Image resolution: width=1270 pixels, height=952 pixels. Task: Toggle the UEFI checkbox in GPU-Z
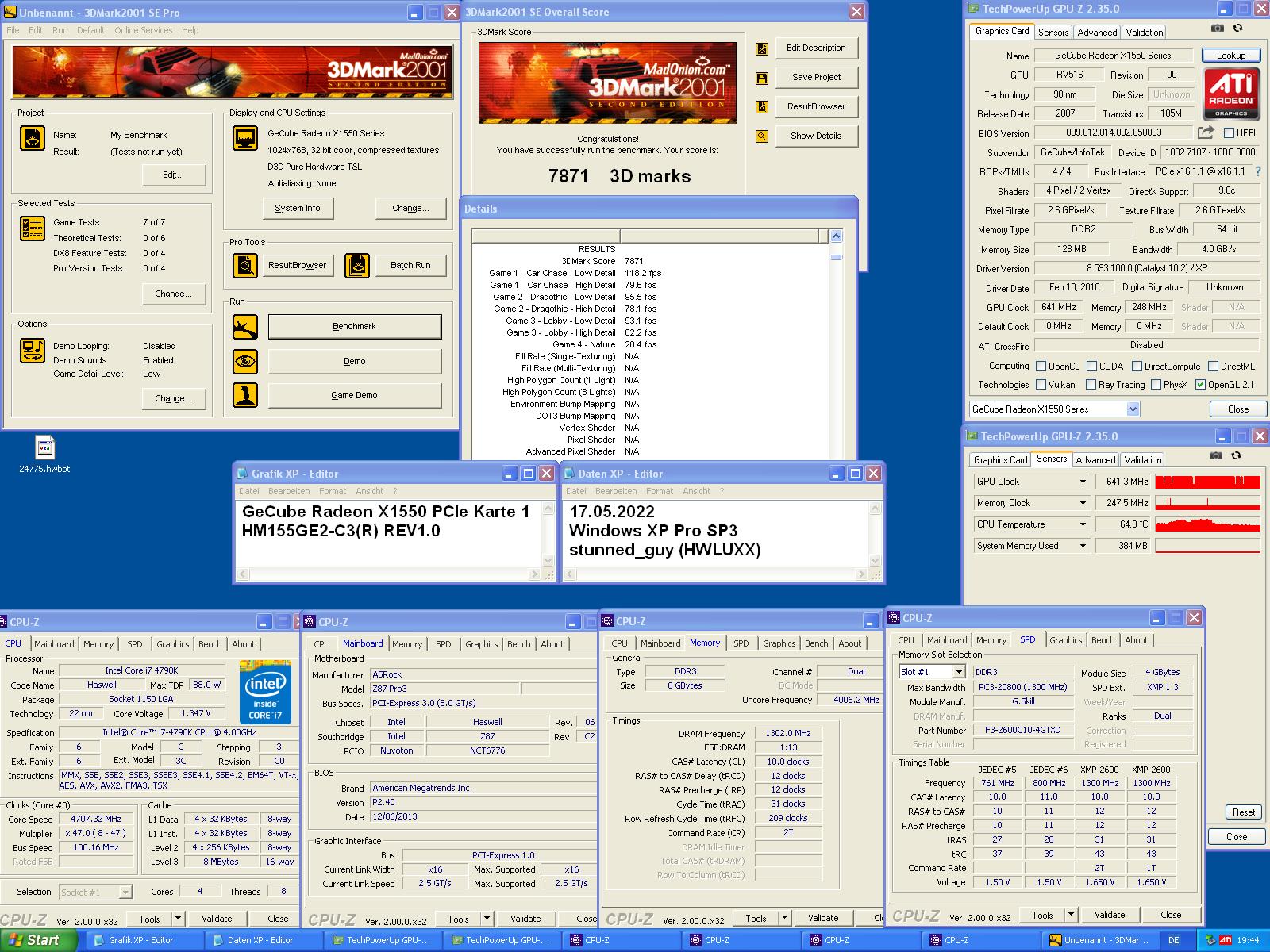(x=1230, y=133)
